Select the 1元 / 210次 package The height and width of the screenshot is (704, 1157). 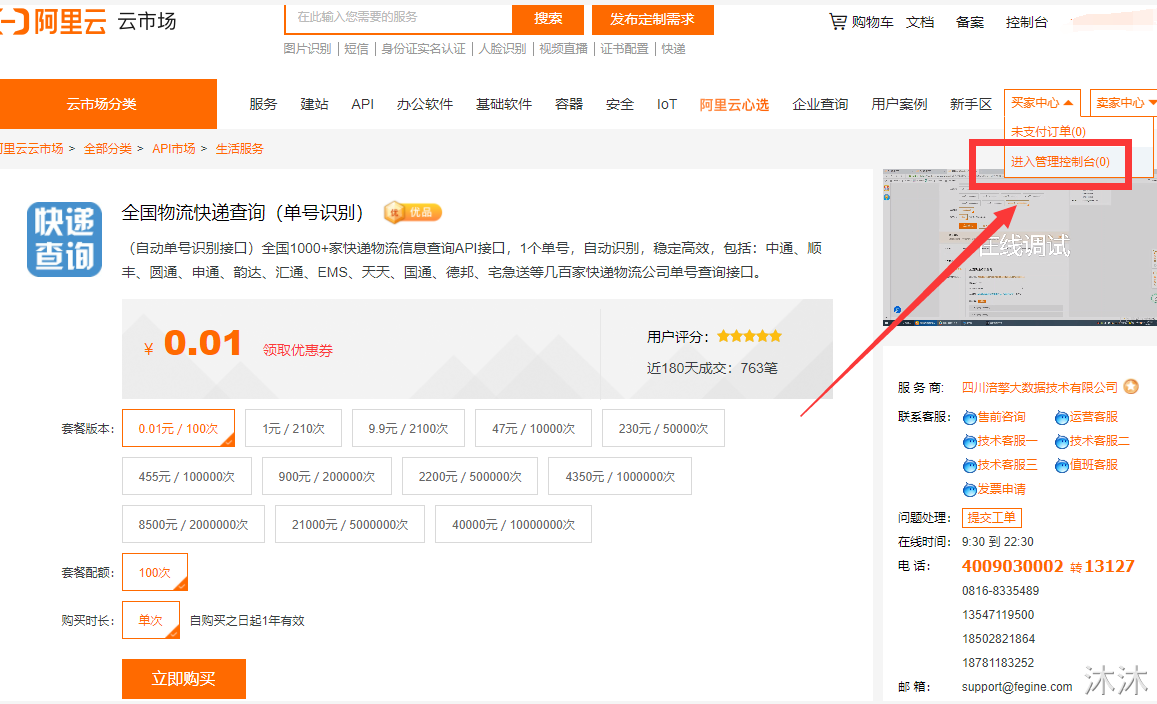tap(294, 428)
